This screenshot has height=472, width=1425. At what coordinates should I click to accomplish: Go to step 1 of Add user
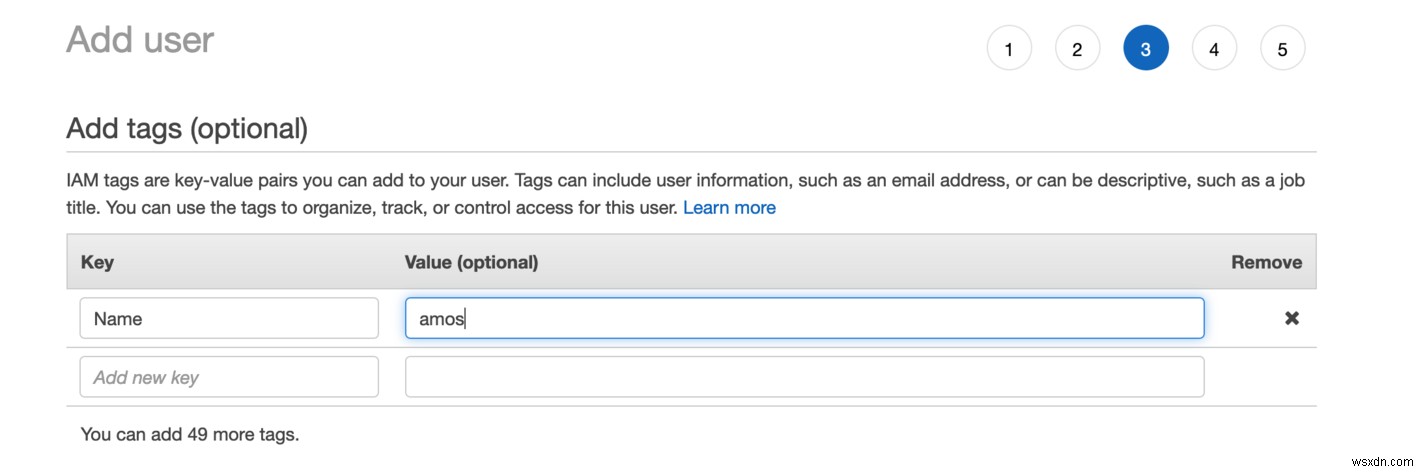(1009, 49)
